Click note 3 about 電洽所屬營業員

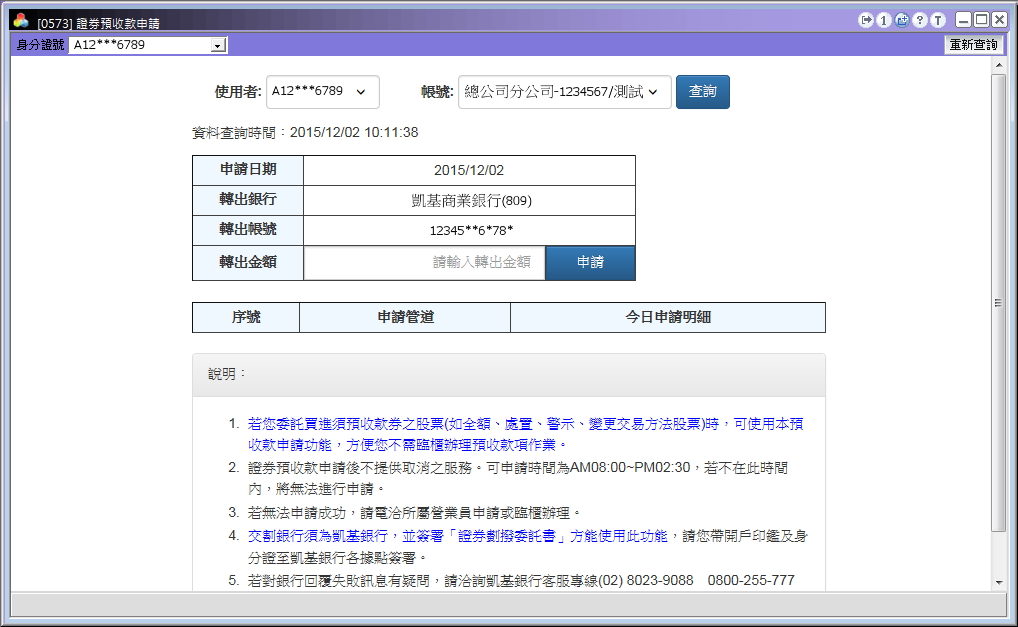tap(415, 513)
